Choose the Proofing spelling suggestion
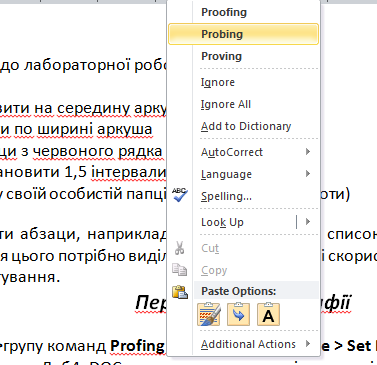377x365 pixels. click(x=224, y=12)
